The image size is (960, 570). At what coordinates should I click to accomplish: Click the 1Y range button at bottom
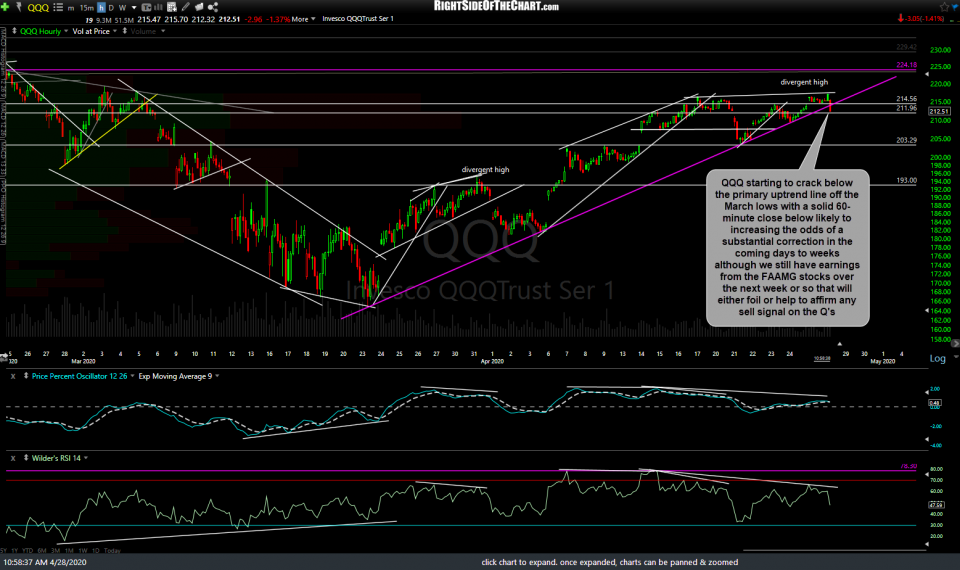click(x=15, y=550)
